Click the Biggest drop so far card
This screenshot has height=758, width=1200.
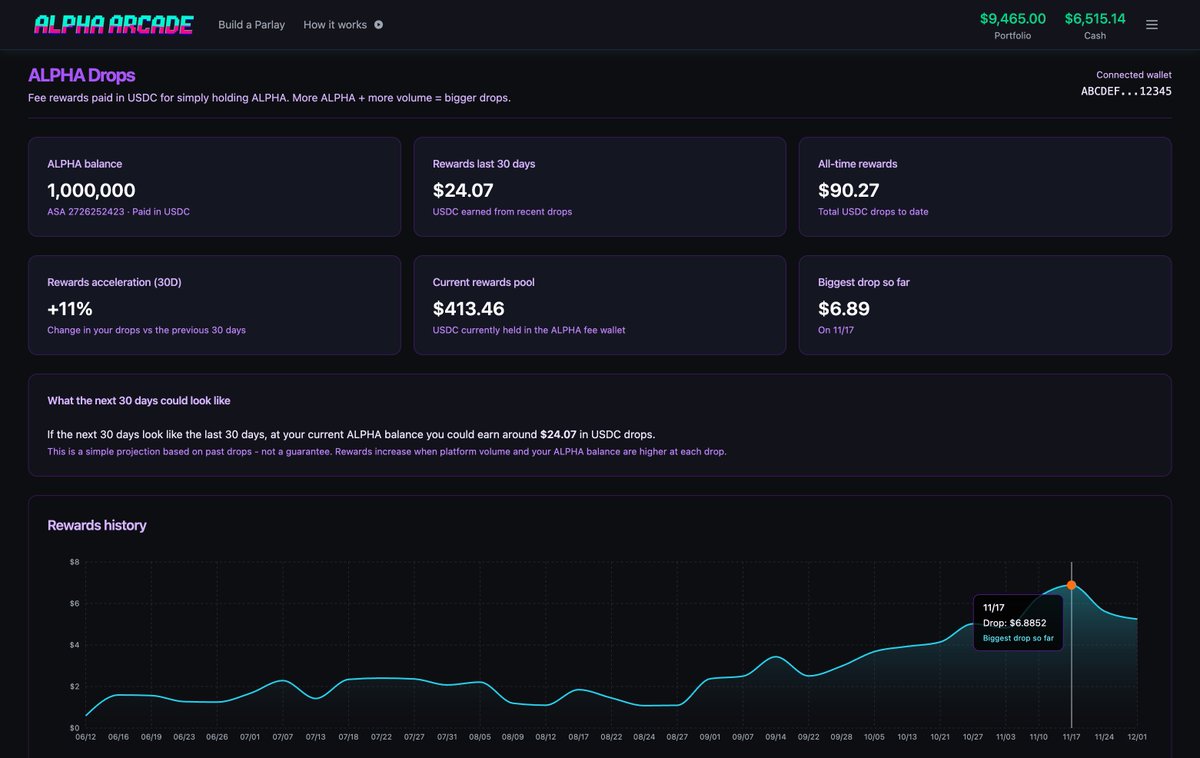click(x=985, y=305)
